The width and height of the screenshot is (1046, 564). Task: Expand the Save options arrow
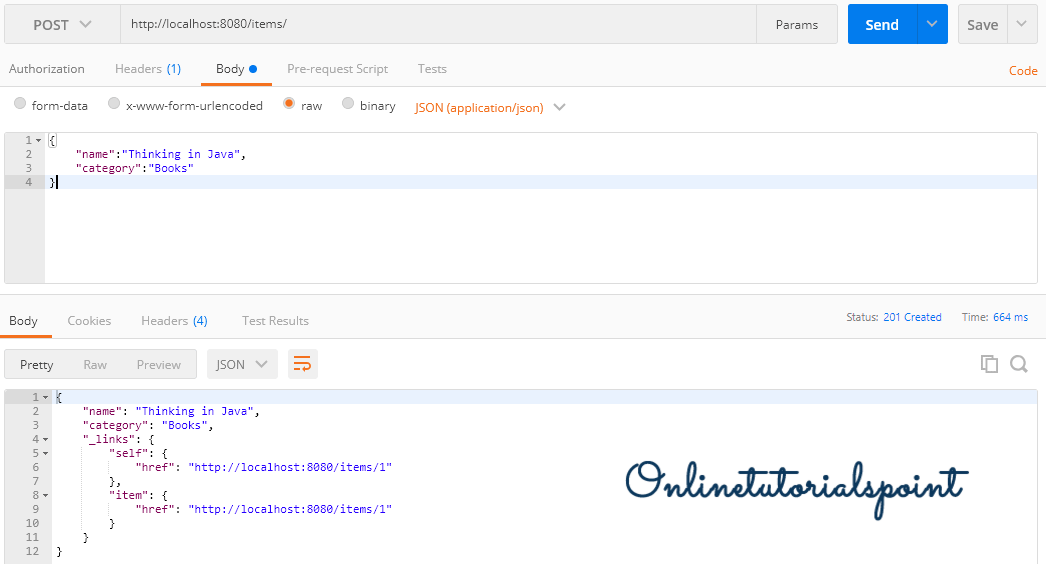coord(1021,24)
